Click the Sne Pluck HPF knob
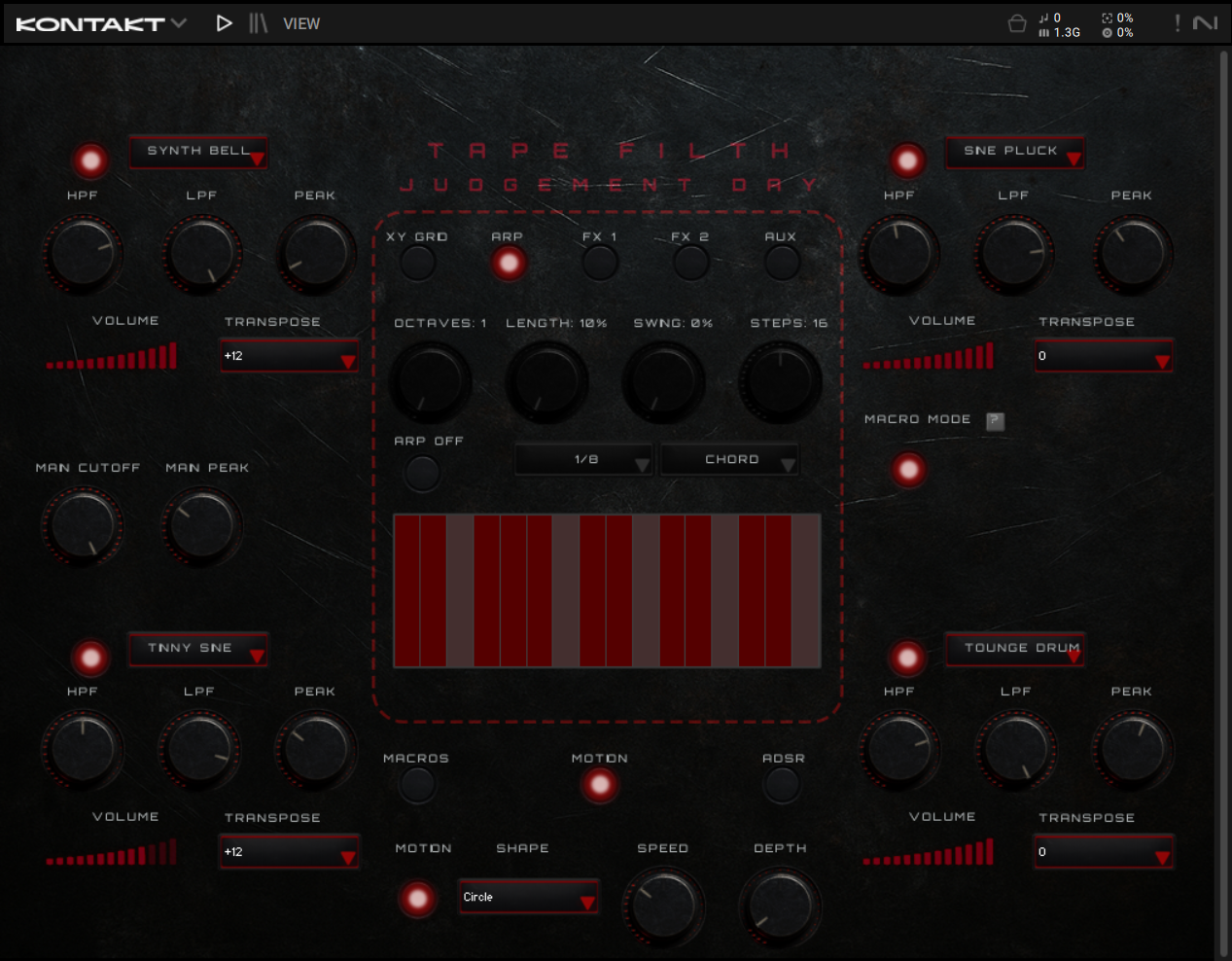The width and height of the screenshot is (1232, 961). click(x=899, y=254)
